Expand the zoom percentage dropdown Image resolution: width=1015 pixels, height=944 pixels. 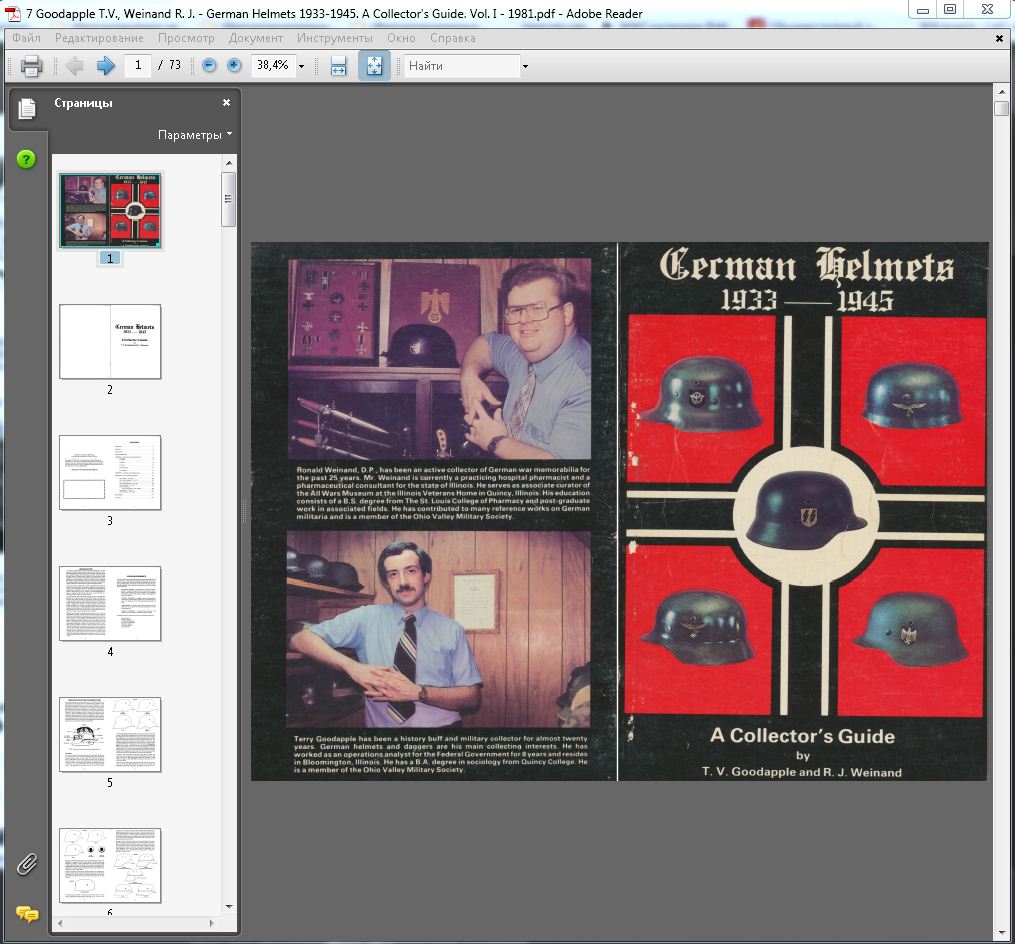pyautogui.click(x=301, y=67)
